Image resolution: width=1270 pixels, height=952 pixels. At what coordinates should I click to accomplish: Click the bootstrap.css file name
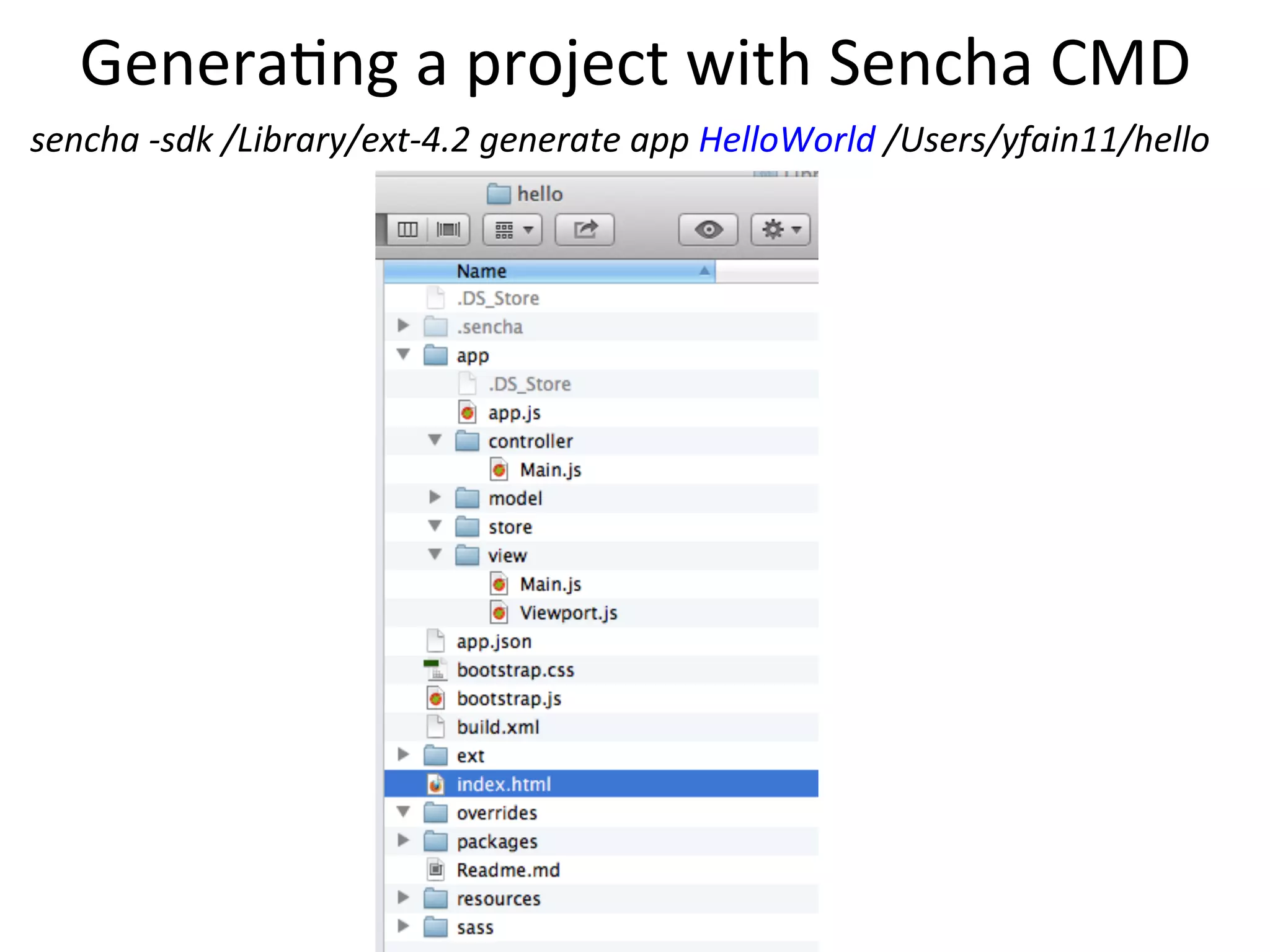515,670
